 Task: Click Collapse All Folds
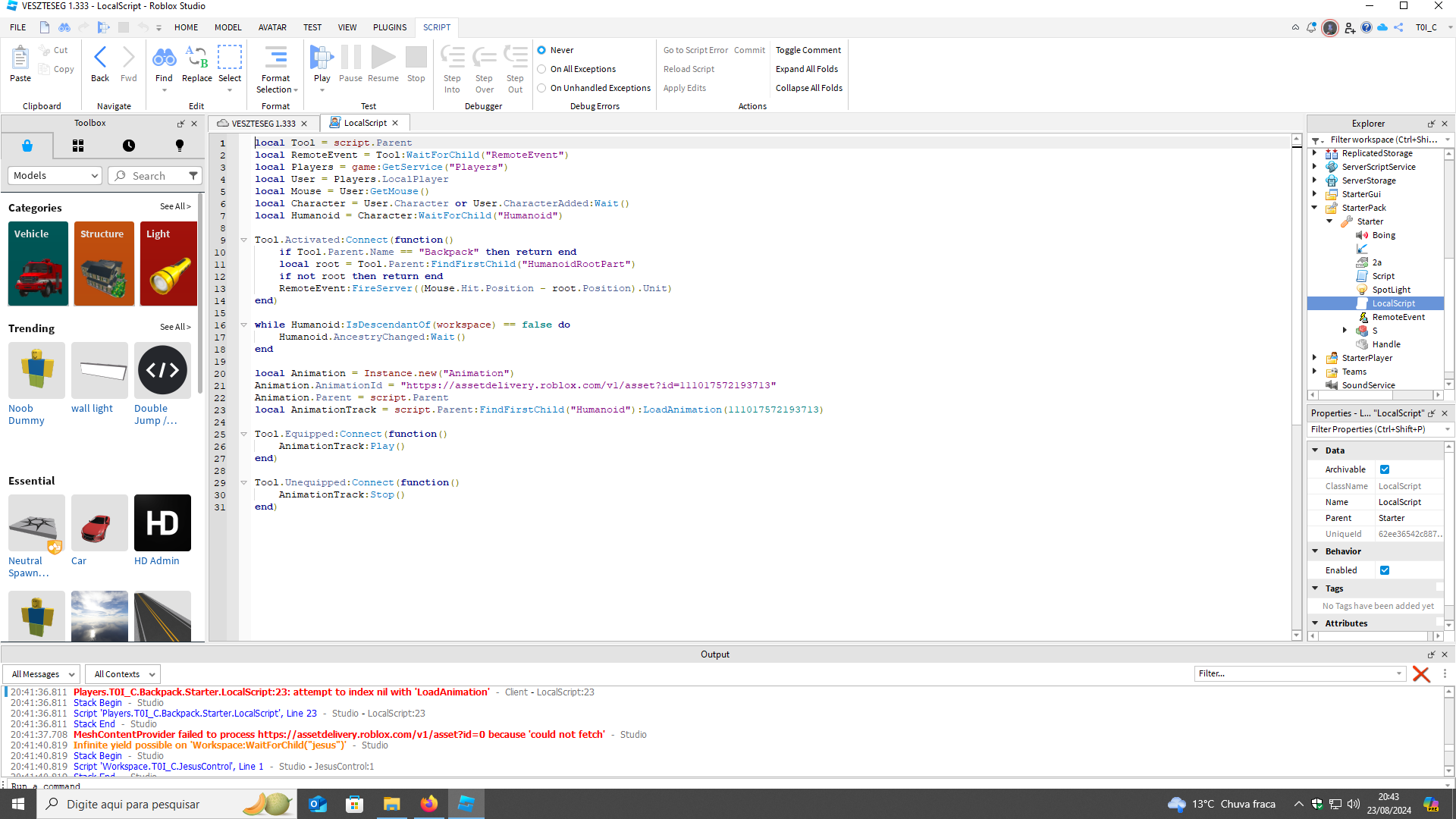(808, 88)
